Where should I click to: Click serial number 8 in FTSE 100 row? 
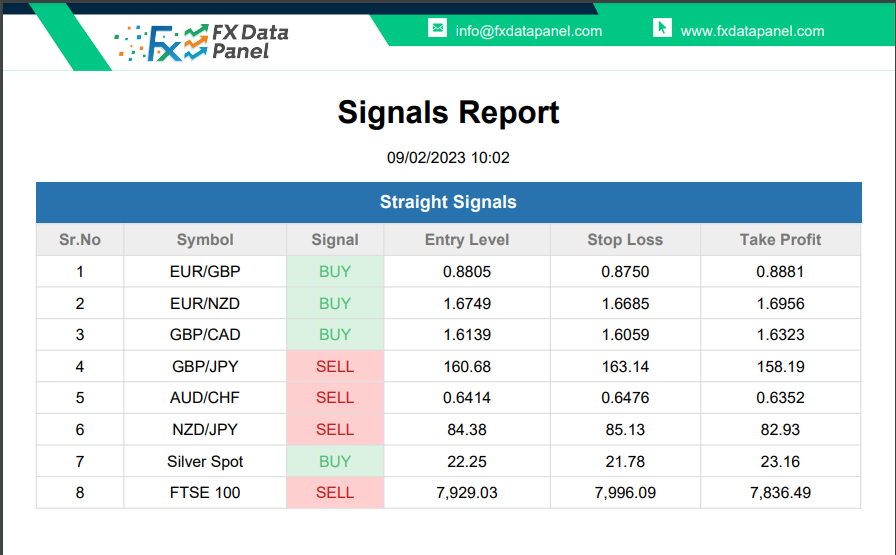click(80, 492)
